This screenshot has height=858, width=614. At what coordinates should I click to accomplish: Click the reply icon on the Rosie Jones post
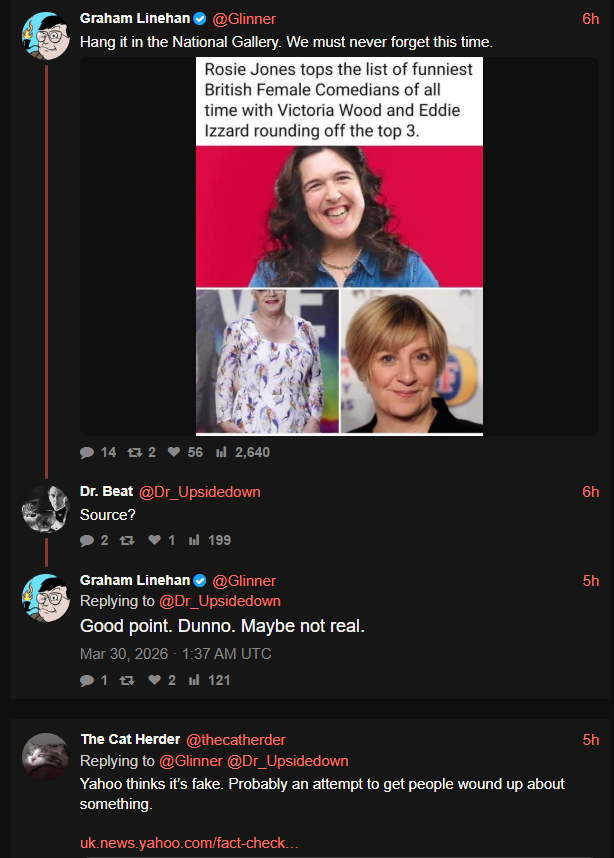(87, 452)
